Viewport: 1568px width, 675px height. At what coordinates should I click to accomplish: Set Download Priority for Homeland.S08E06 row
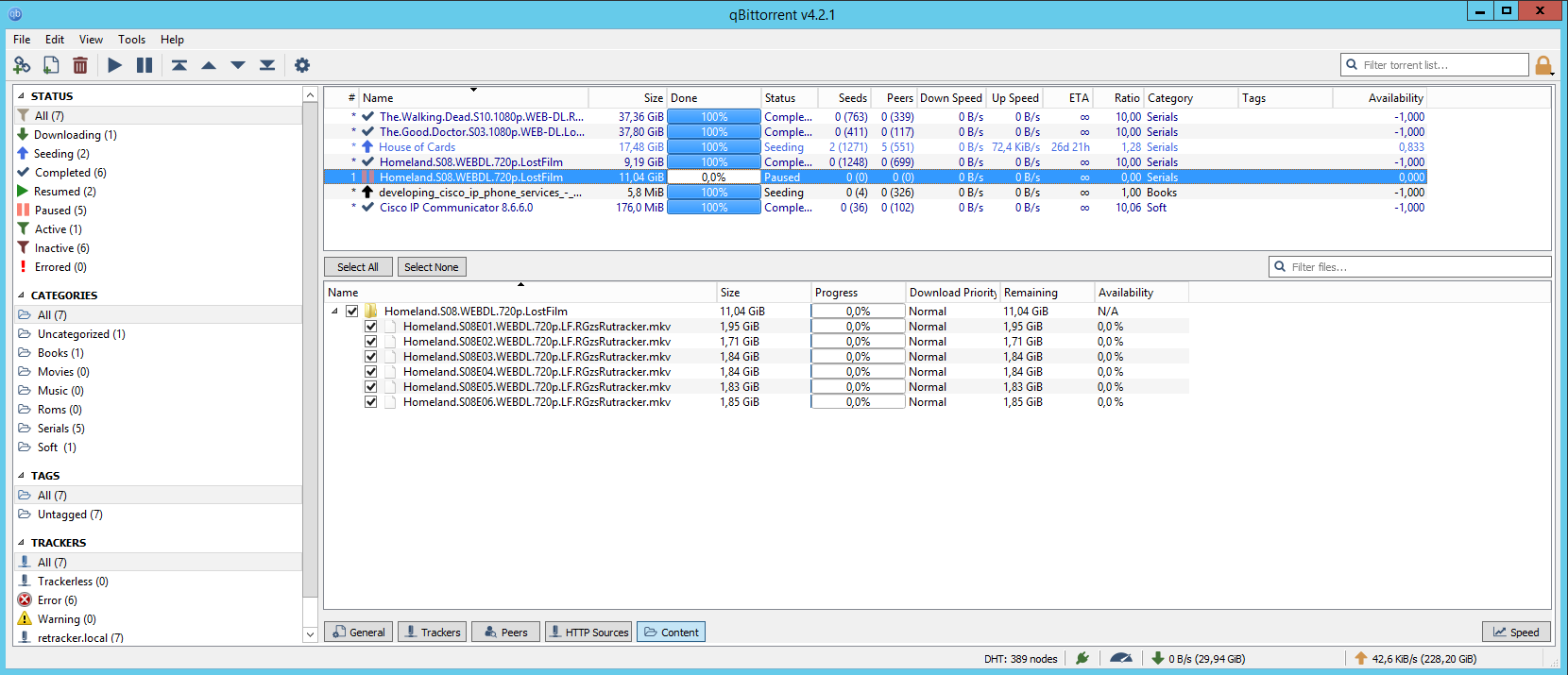click(x=952, y=402)
